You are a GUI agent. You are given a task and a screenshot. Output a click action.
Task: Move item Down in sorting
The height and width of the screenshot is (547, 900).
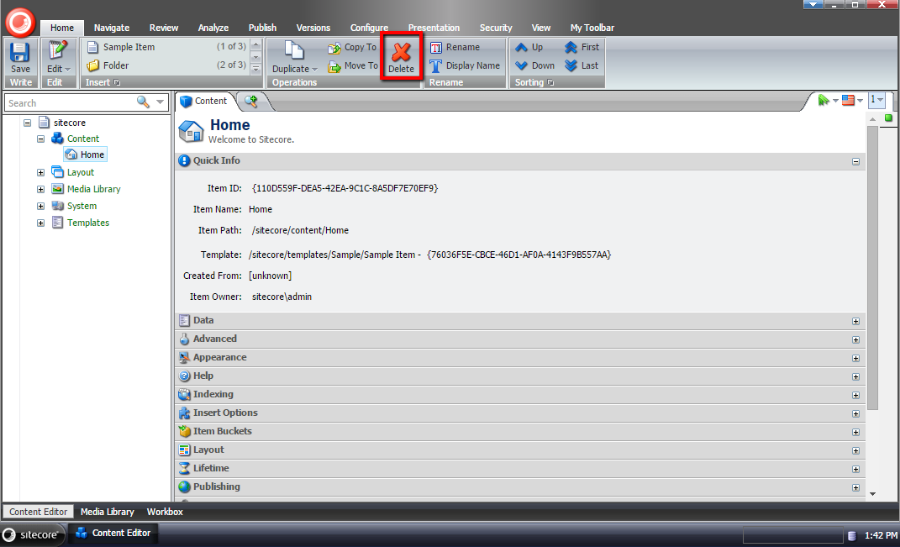(535, 66)
